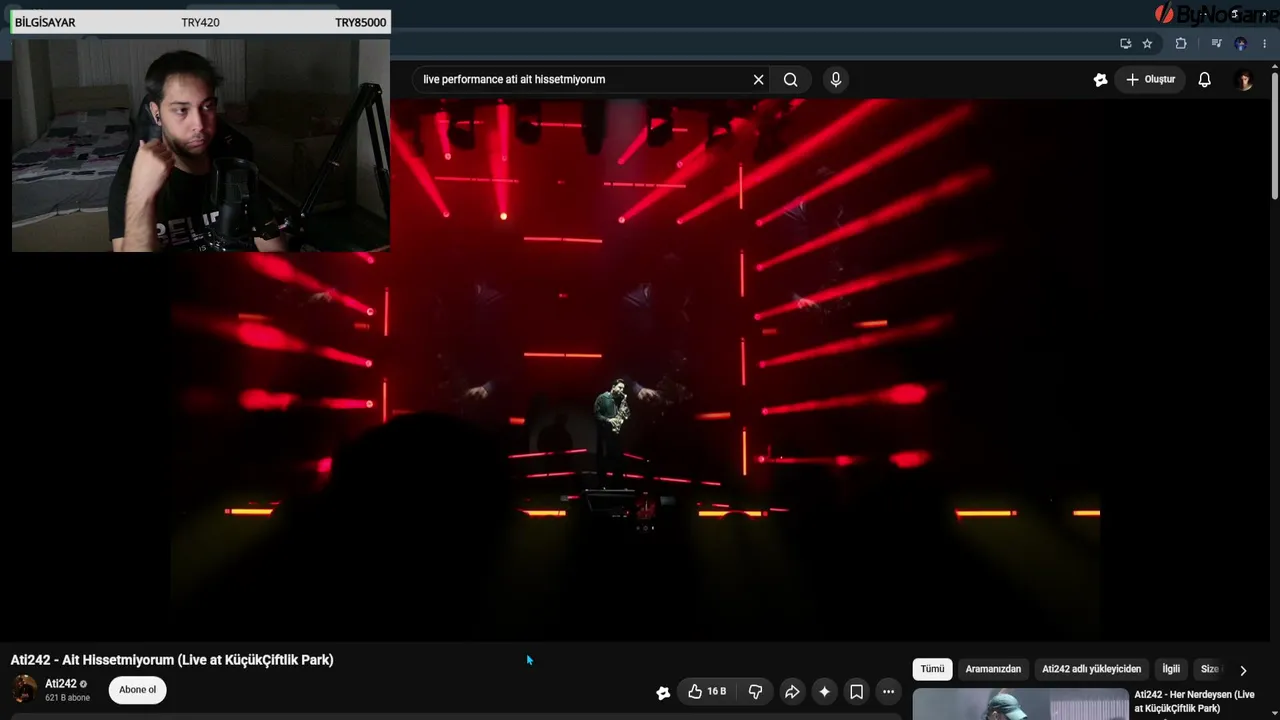Click the badge icon left of like button
This screenshot has width=1280, height=720.
[663, 692]
